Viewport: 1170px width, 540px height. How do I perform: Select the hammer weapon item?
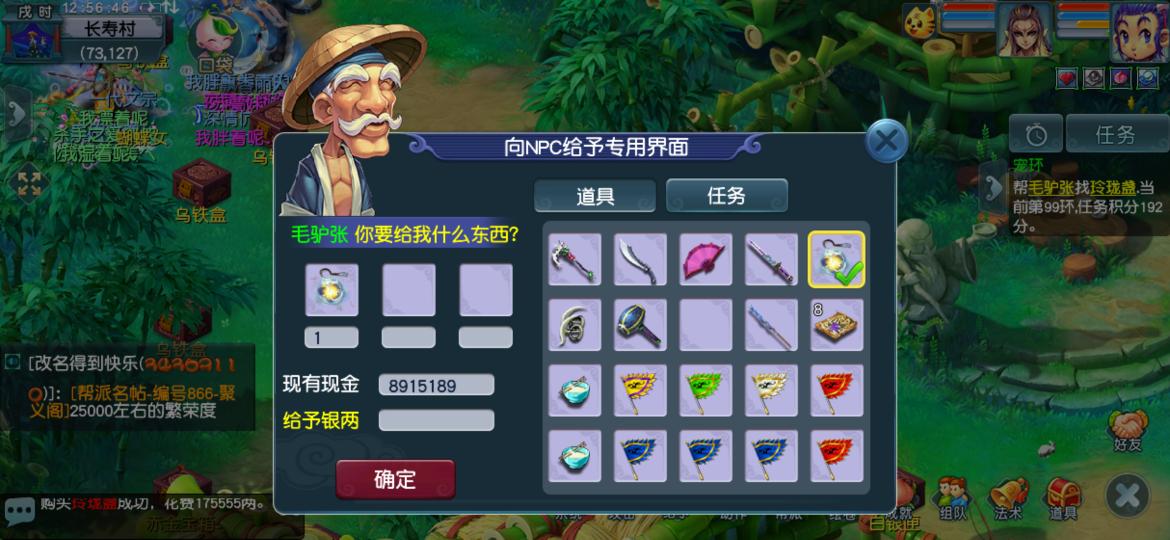pos(640,325)
